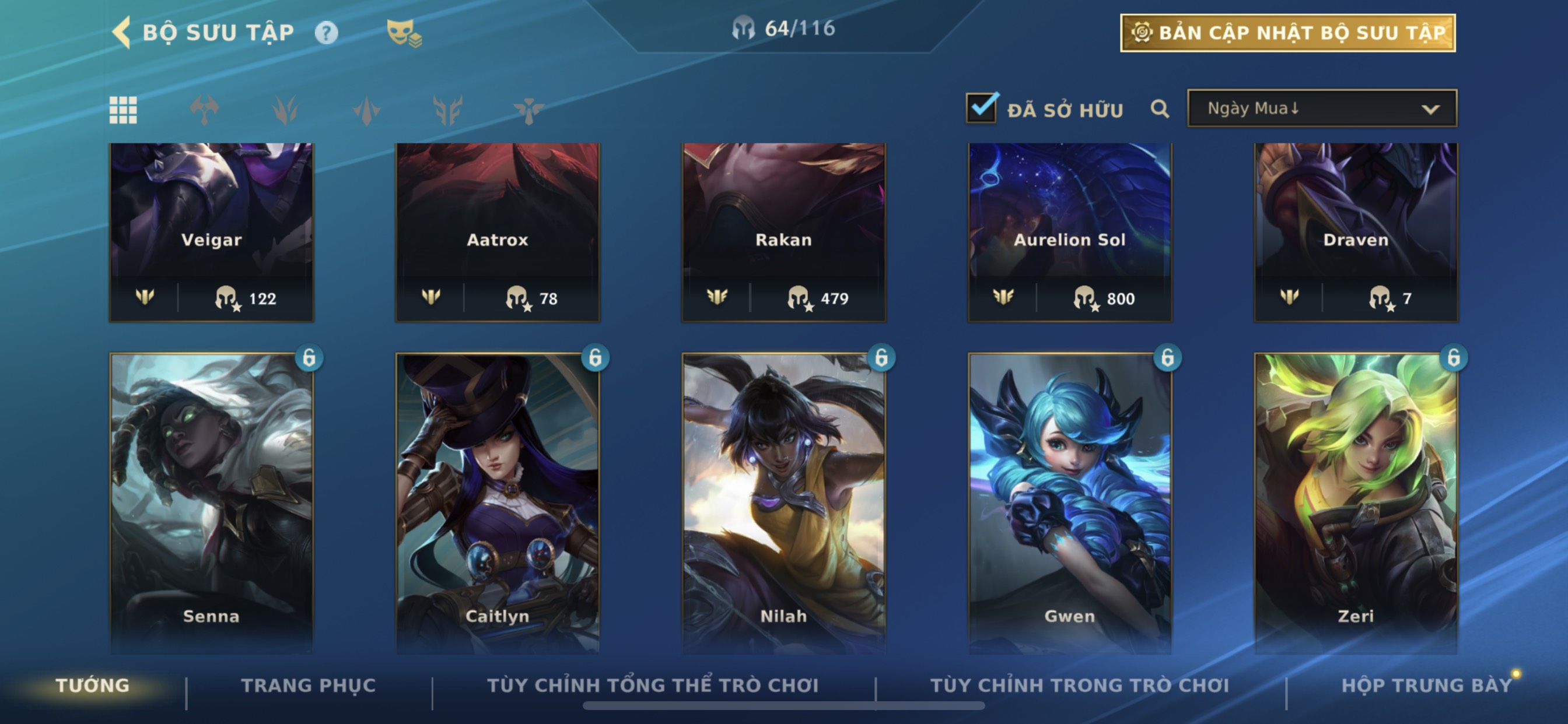Open Tùy Chỉnh Trong Trò Chơi tab
Image resolution: width=1568 pixels, height=724 pixels.
tap(1080, 686)
